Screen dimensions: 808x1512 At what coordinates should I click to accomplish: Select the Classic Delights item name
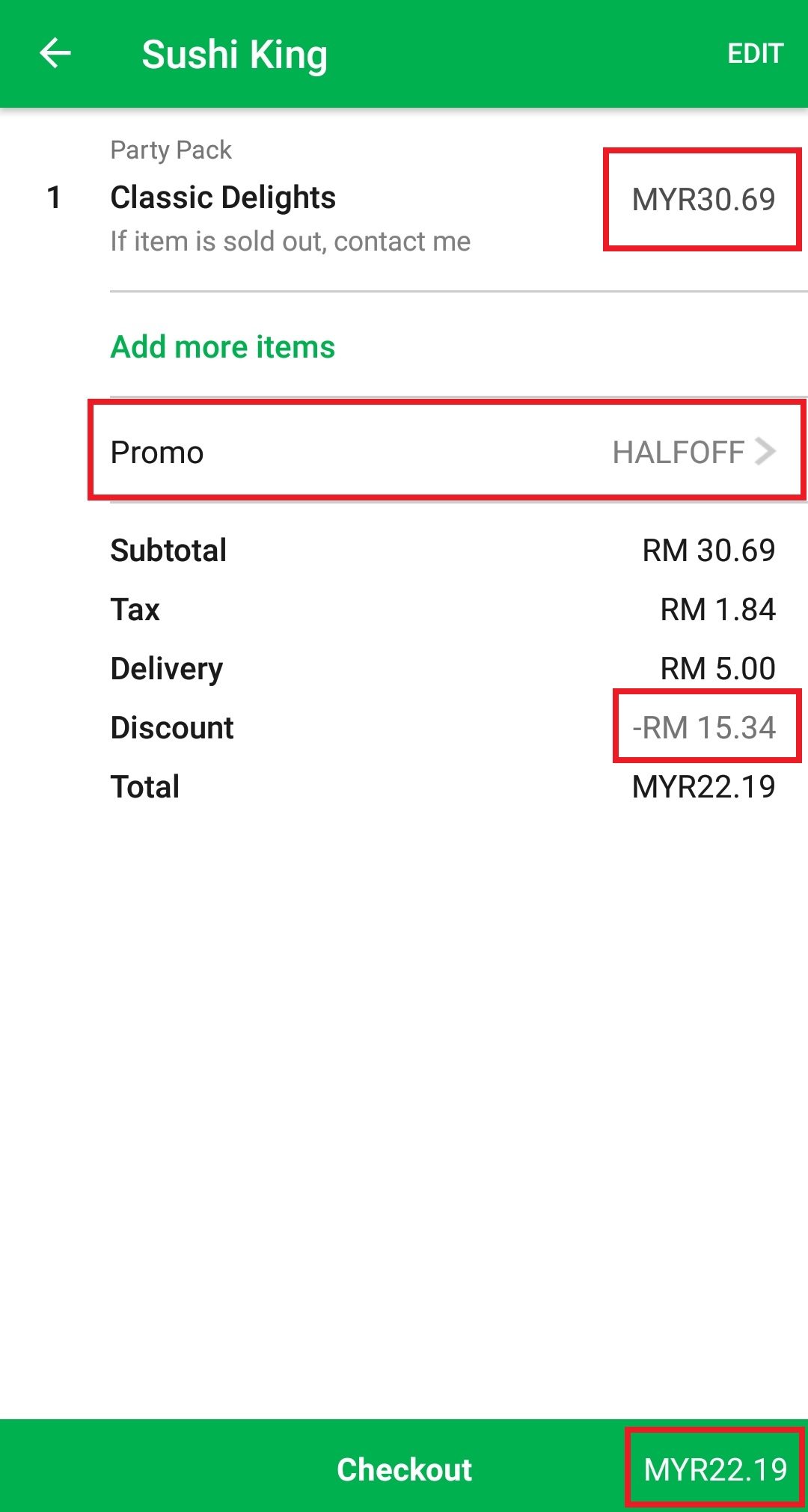[223, 198]
